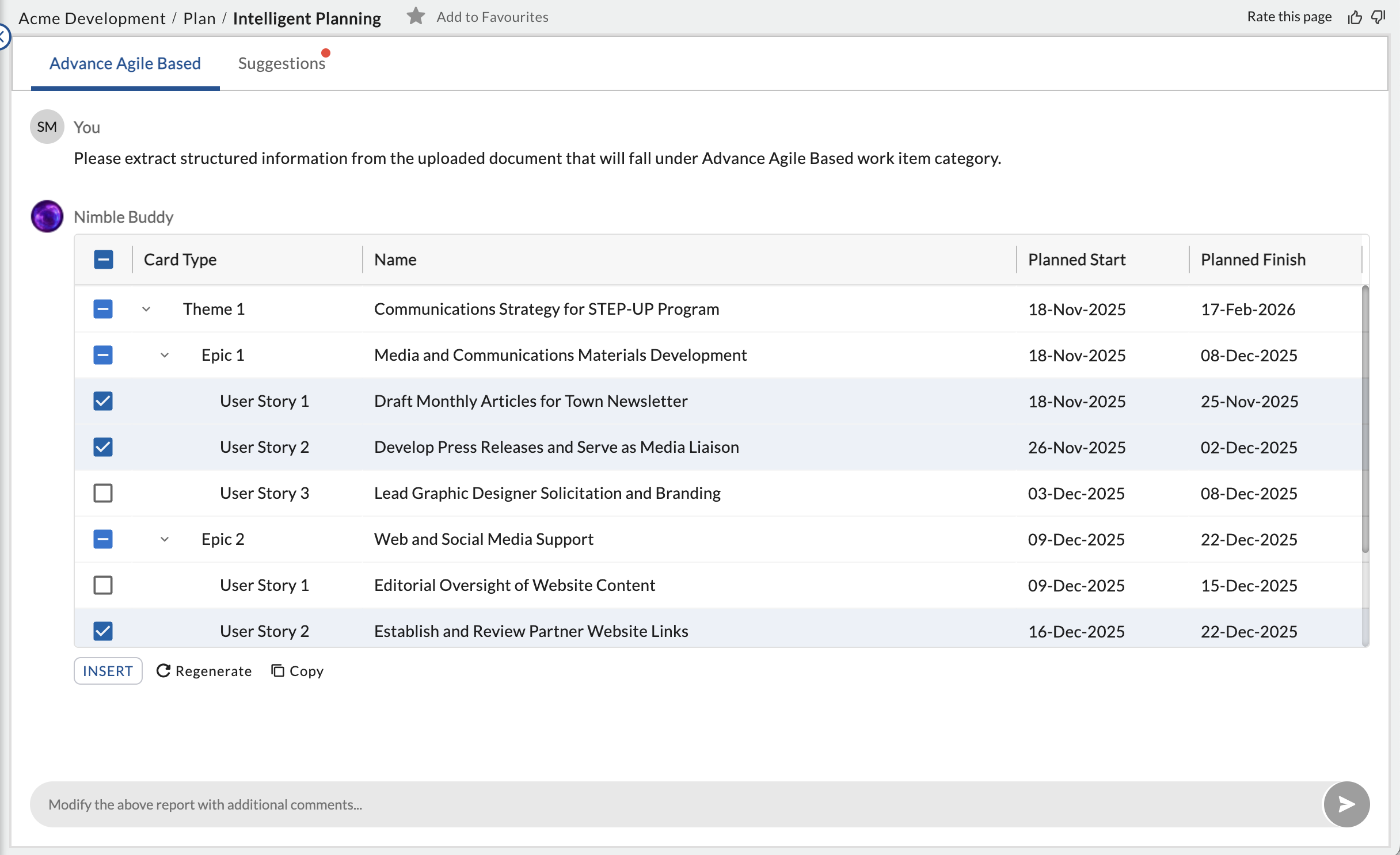Click the Epic 2 card type label

[x=223, y=539]
